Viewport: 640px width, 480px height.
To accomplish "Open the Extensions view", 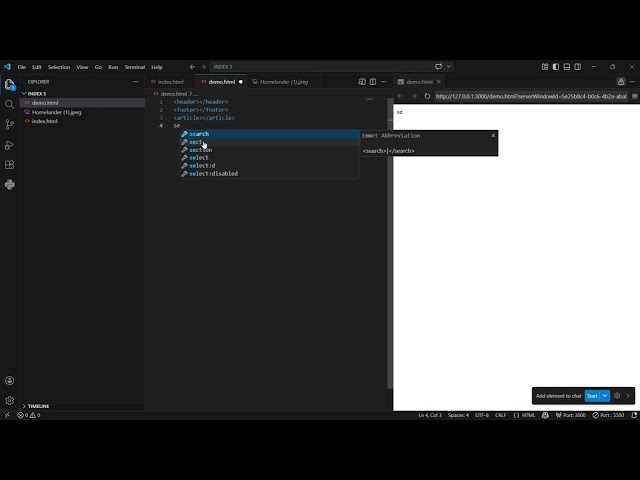I will point(9,164).
